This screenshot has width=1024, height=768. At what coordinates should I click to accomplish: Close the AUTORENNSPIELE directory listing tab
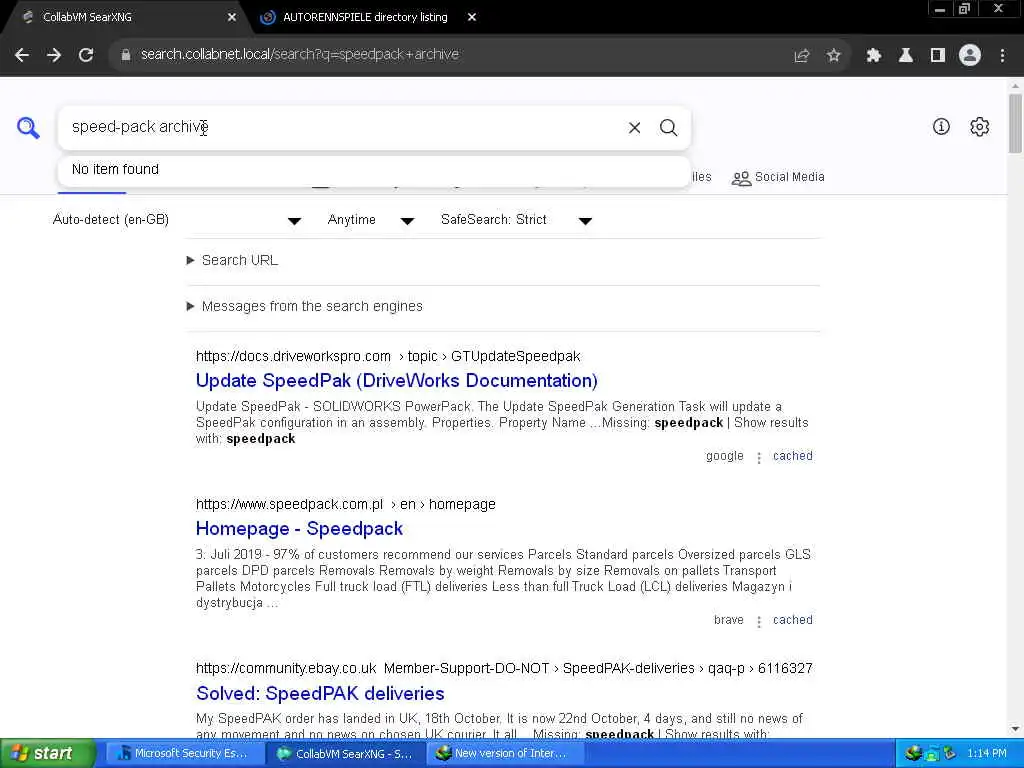[x=472, y=18]
